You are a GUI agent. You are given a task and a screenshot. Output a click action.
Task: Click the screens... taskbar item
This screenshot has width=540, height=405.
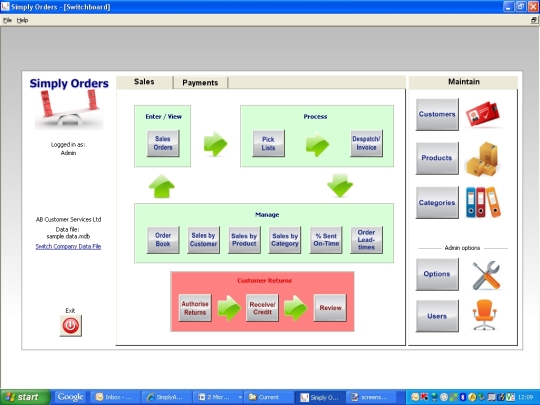coord(371,397)
